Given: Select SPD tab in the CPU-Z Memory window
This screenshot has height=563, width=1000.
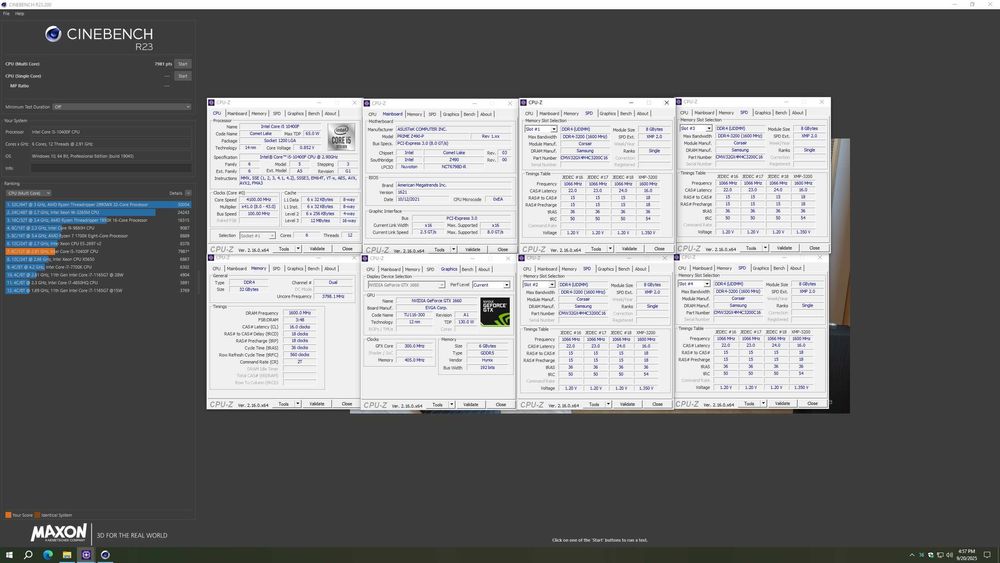Looking at the screenshot, I should coord(276,269).
